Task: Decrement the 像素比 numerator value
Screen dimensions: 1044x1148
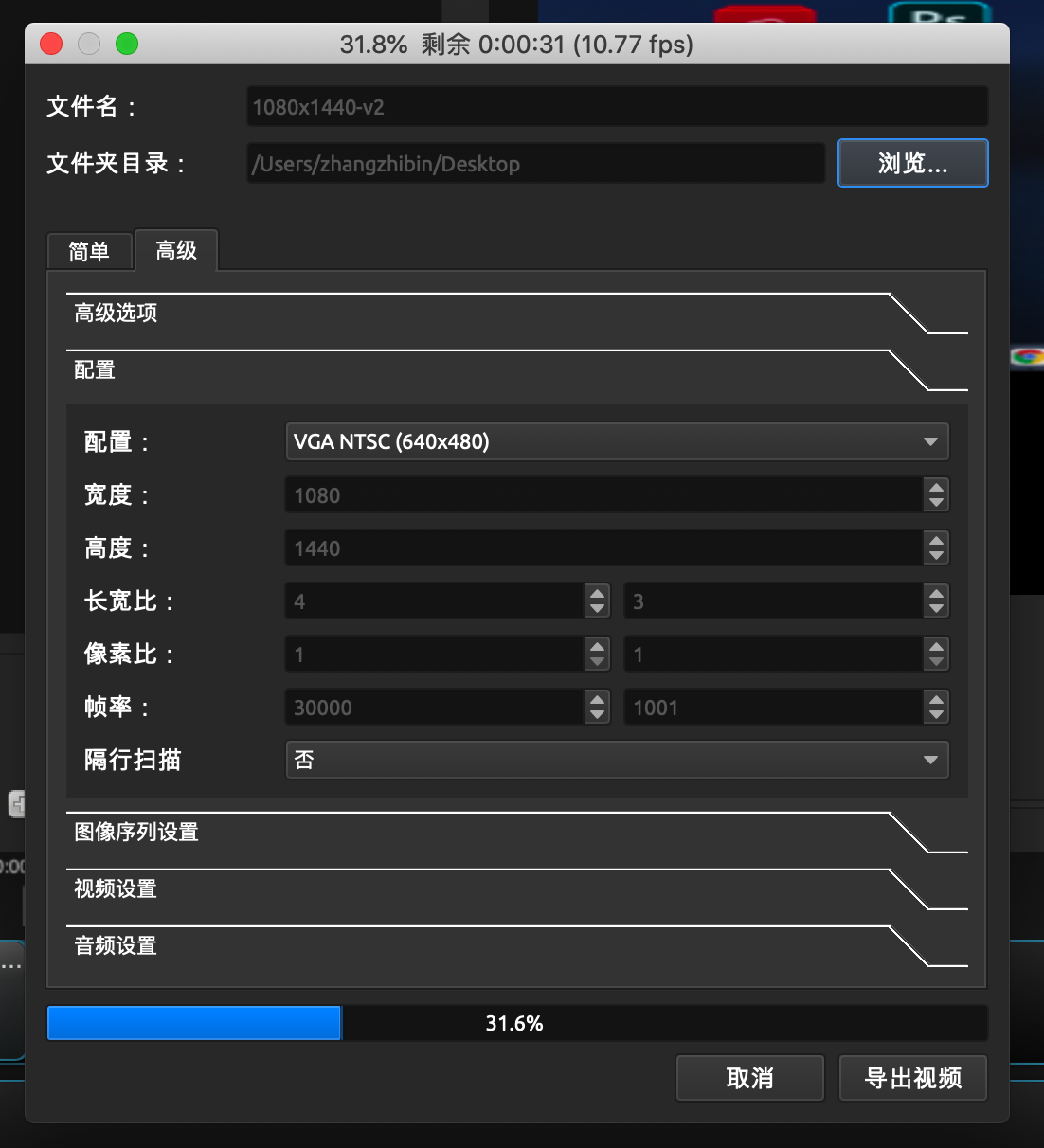Action: tap(597, 660)
